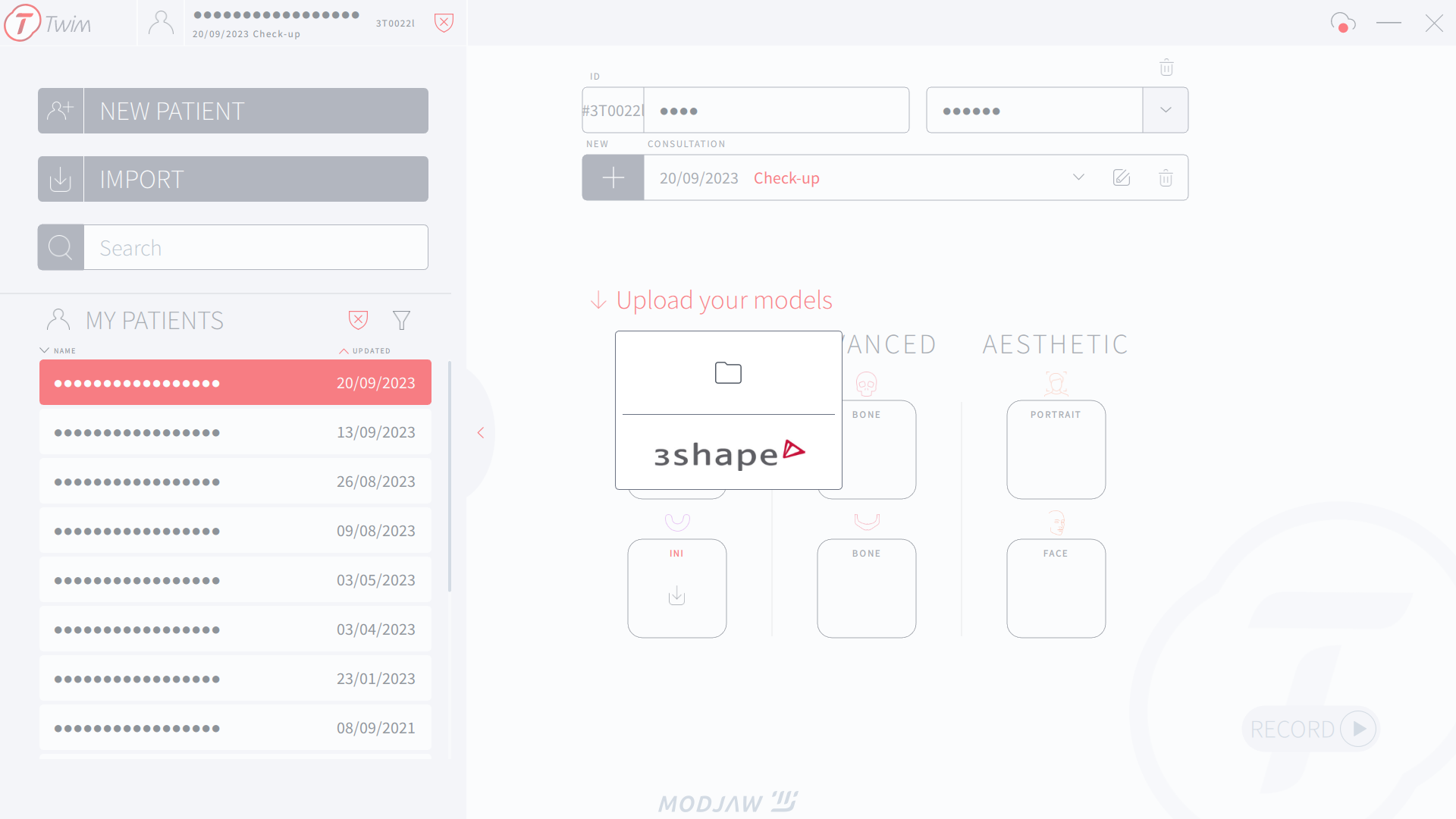Click the search magnifier icon in the sidebar
The image size is (1456, 819).
[x=60, y=246]
